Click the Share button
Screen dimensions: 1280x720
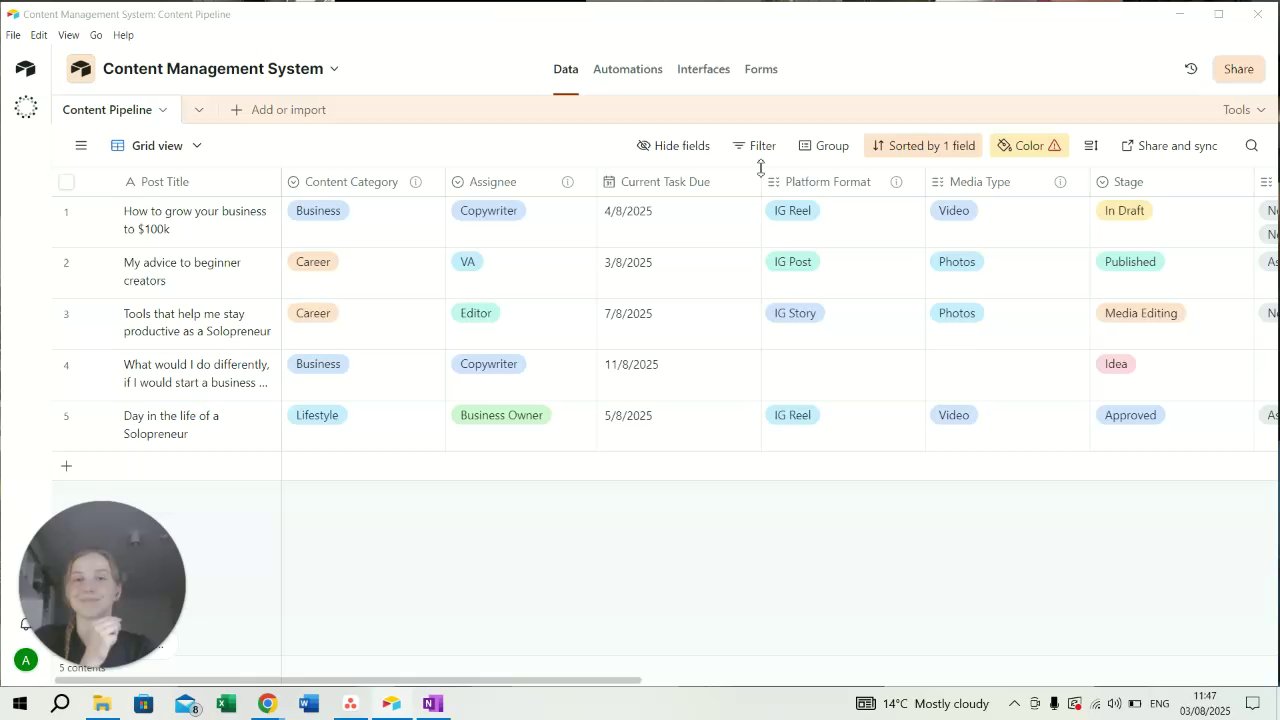coord(1238,69)
